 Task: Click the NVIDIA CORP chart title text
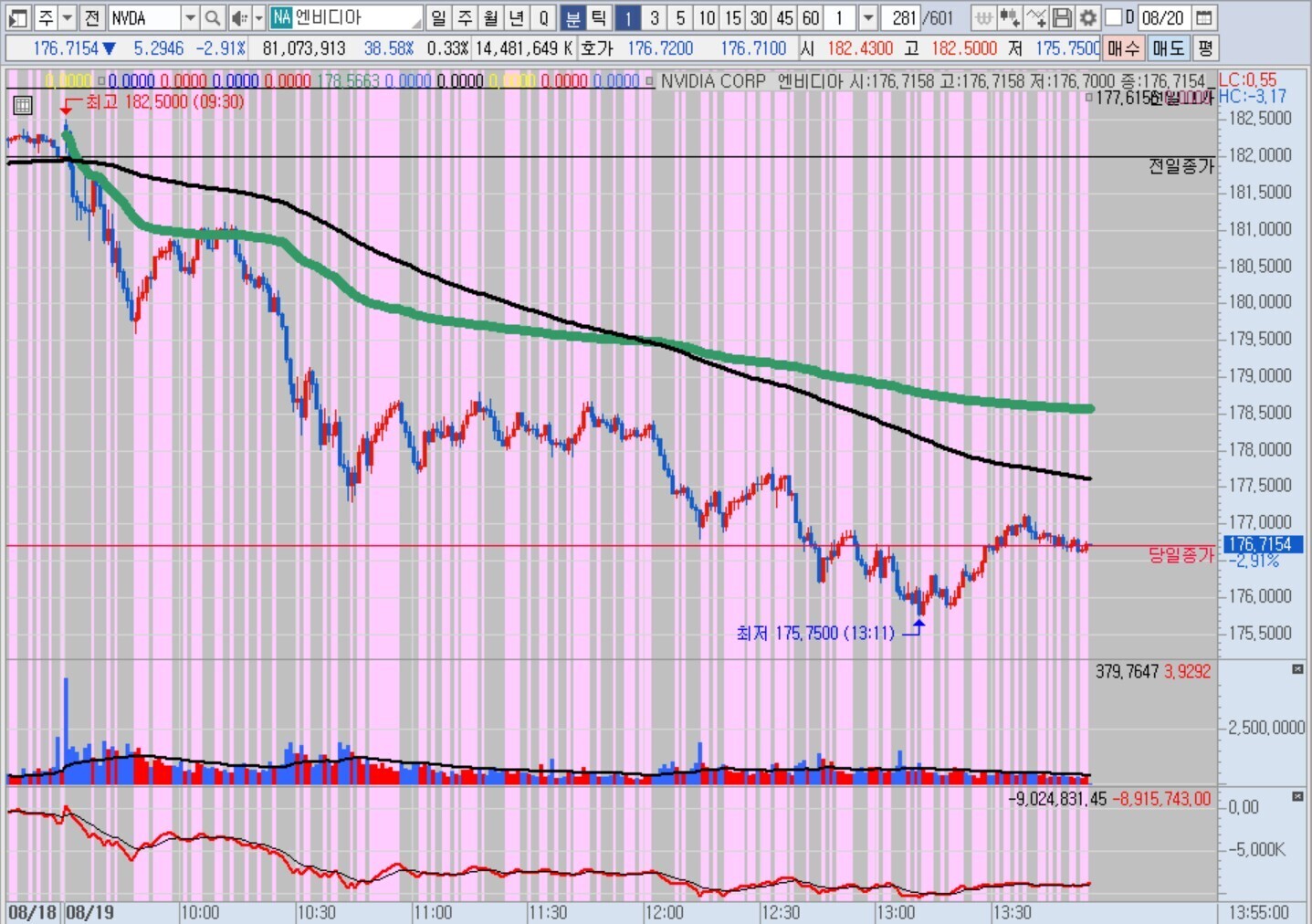713,81
